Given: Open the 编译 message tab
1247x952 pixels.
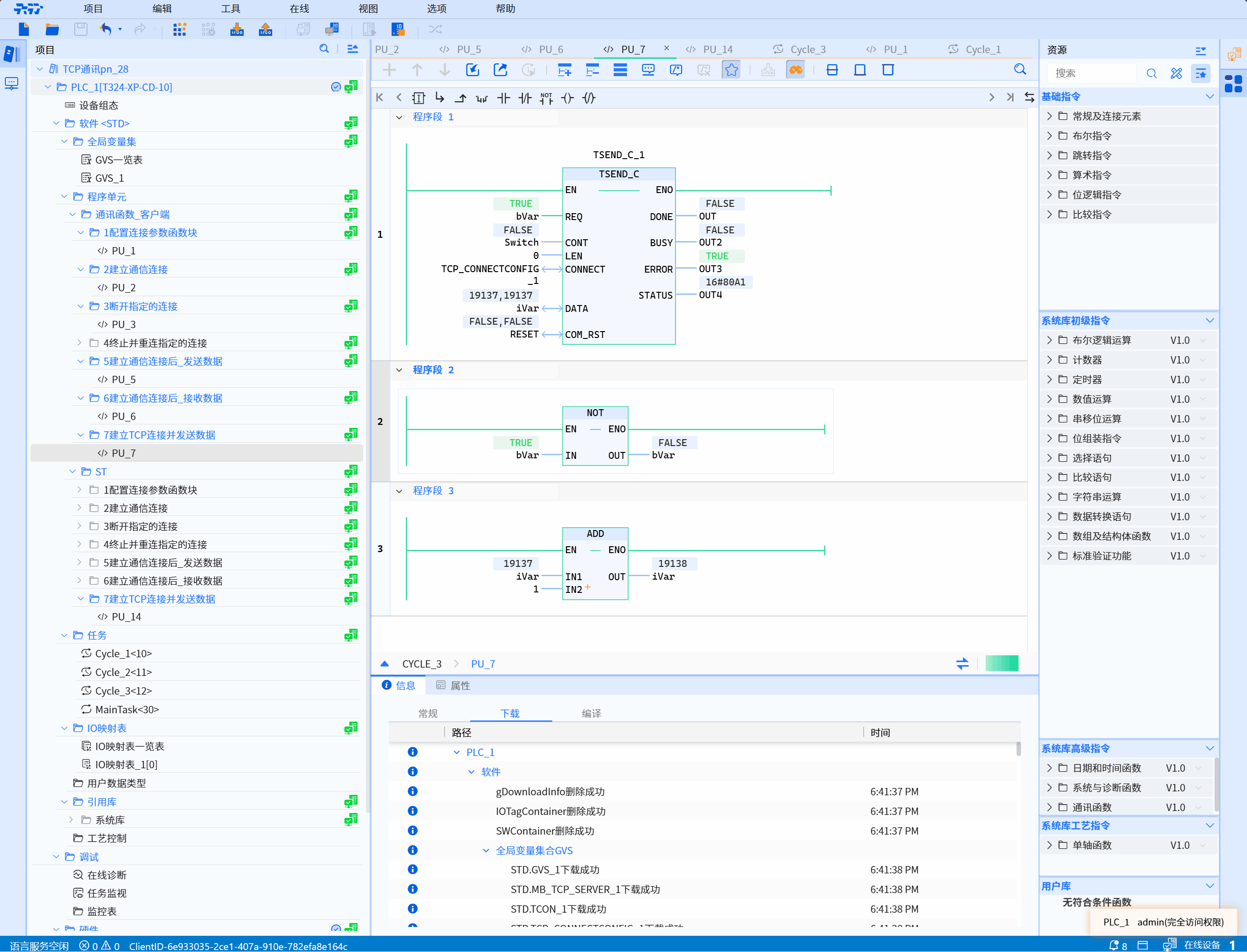Looking at the screenshot, I should [591, 713].
